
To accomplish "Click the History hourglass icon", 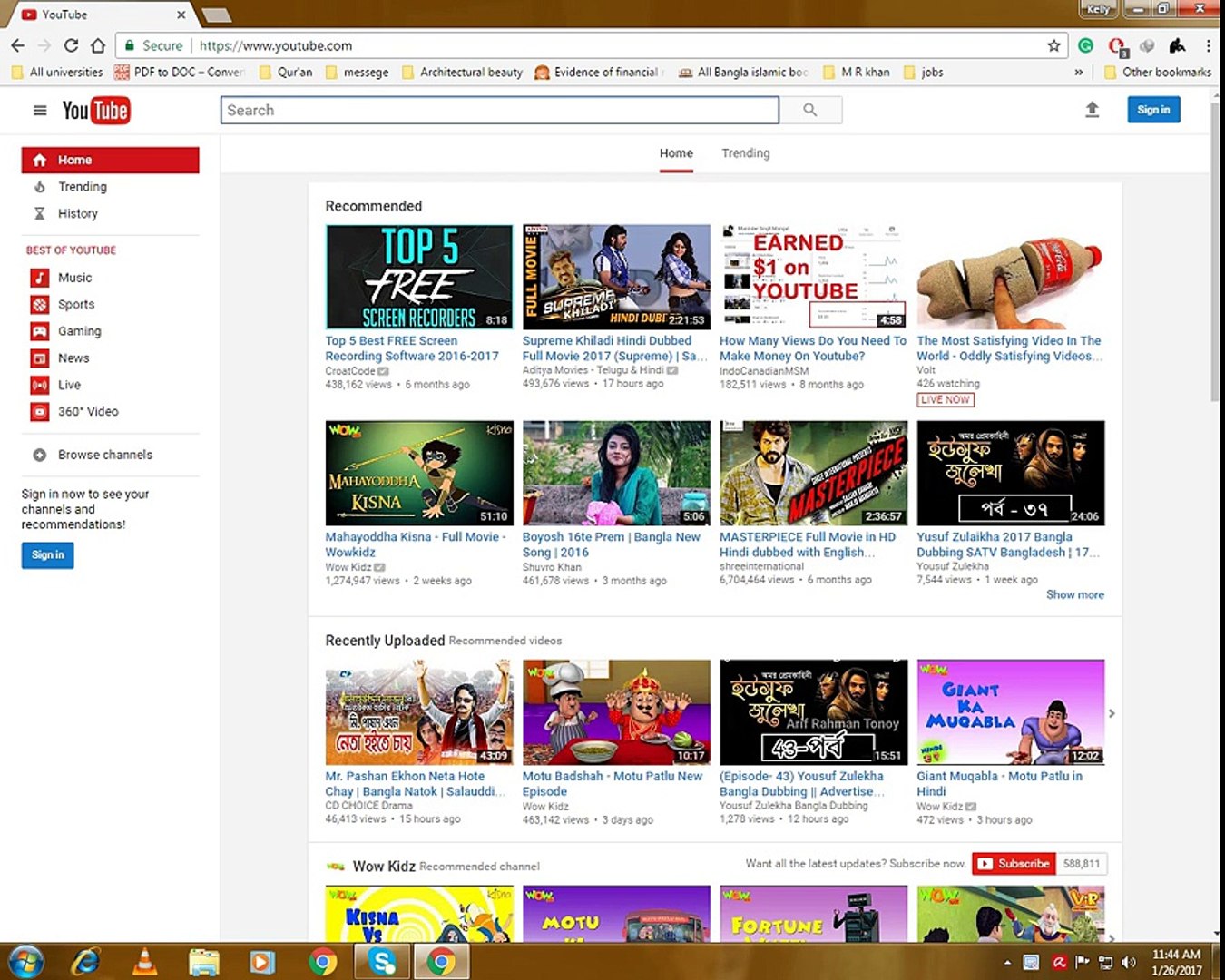I will pos(39,214).
